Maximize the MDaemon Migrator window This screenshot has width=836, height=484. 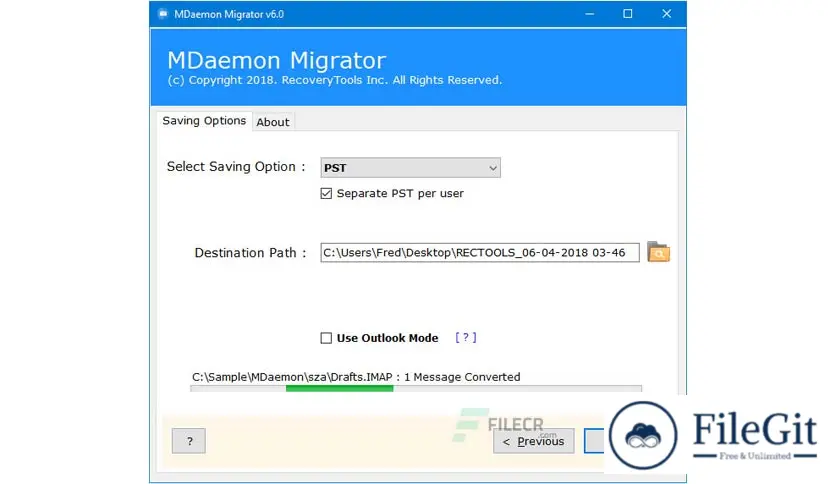[x=628, y=14]
